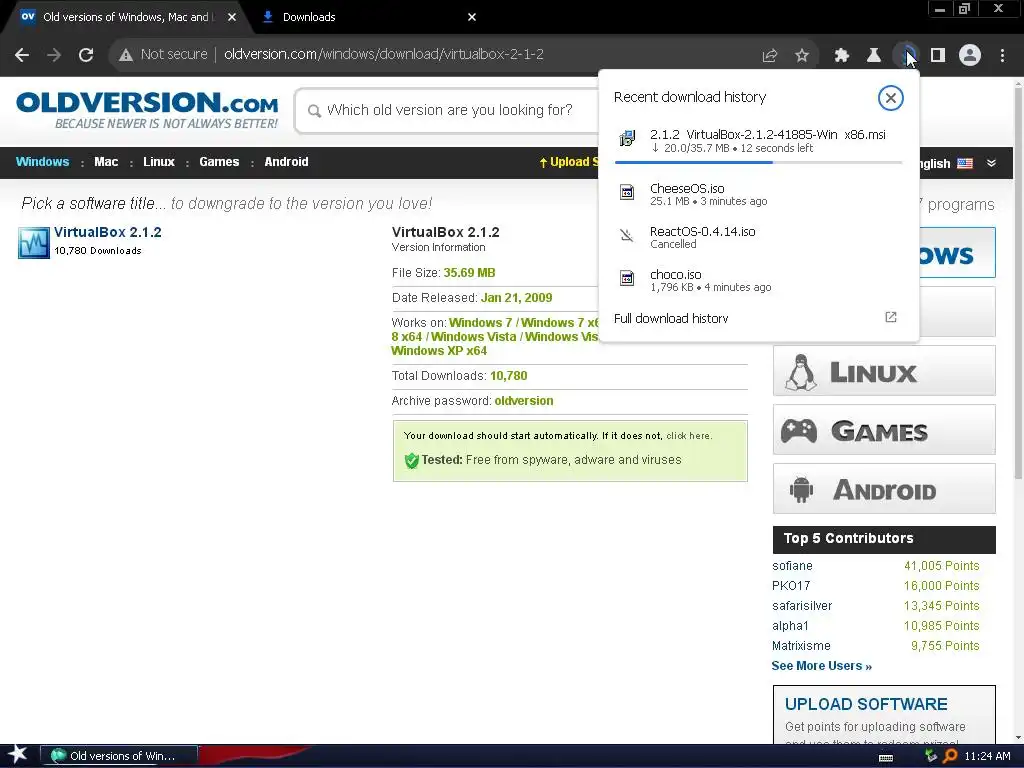
Task: Open the VirtualBox 2.1.2 title link
Action: click(x=108, y=232)
